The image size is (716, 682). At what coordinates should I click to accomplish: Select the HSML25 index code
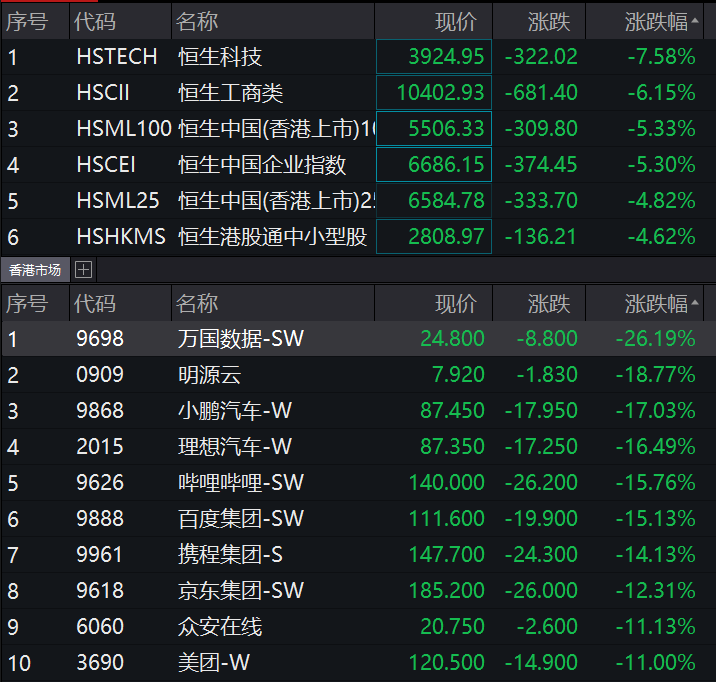(x=118, y=201)
